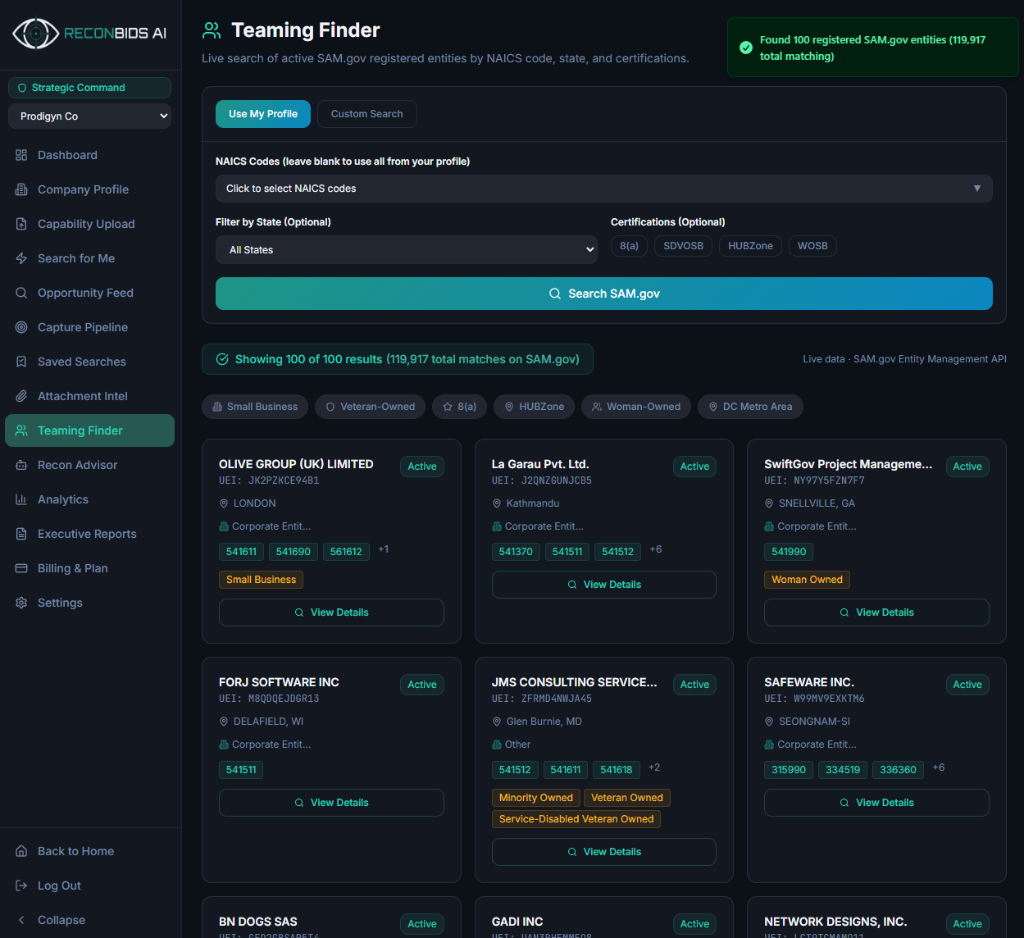This screenshot has height=938, width=1024.
Task: Click the 'Service-Disabled Veteran Owned' tag
Action: tap(576, 820)
